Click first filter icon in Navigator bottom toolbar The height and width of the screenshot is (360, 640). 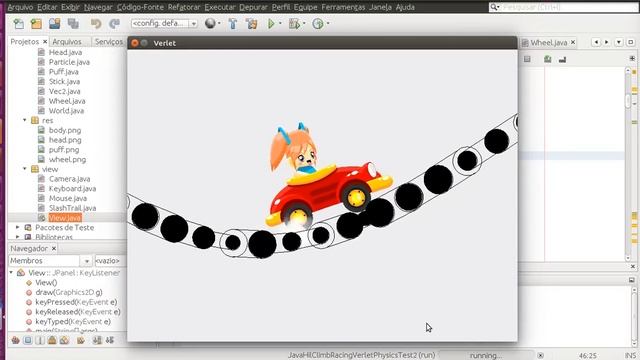click(16, 340)
